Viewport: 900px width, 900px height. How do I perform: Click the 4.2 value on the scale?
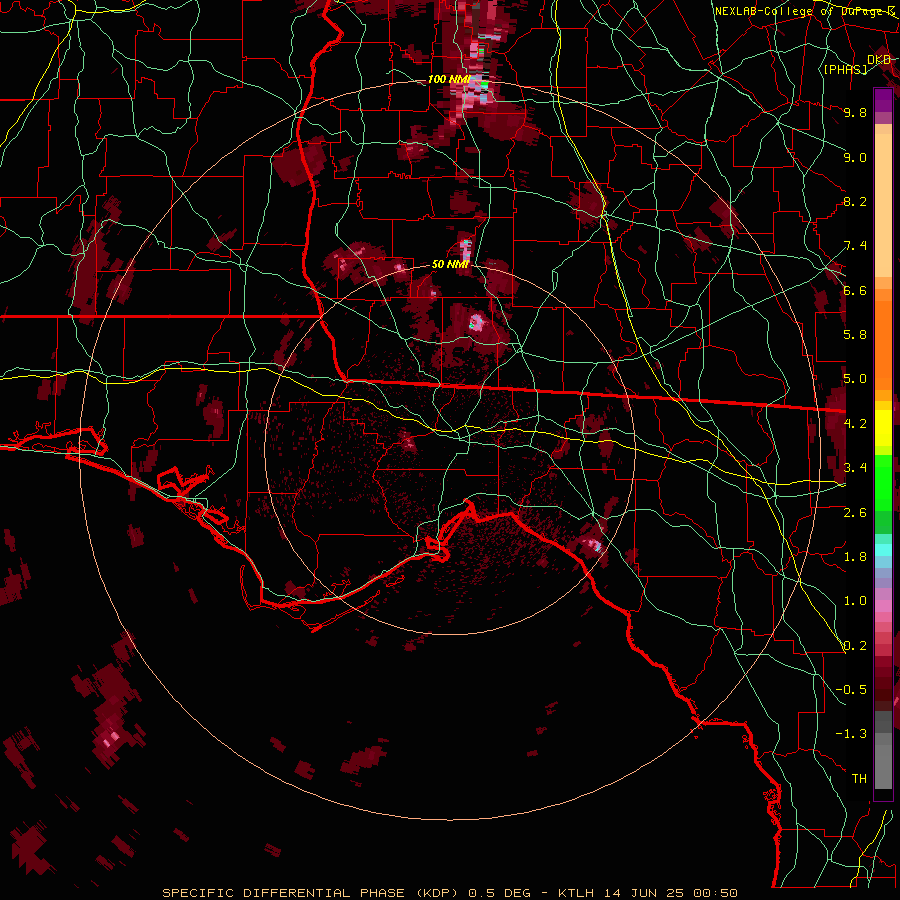point(855,424)
